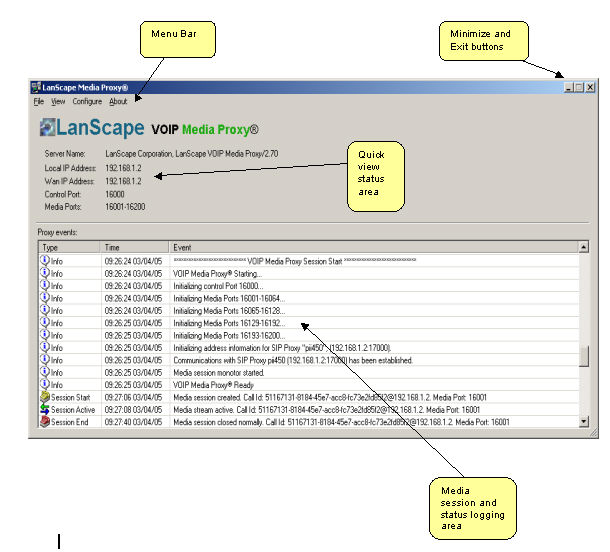Click the Local IP Address value 192.168.1.2

(x=123, y=168)
